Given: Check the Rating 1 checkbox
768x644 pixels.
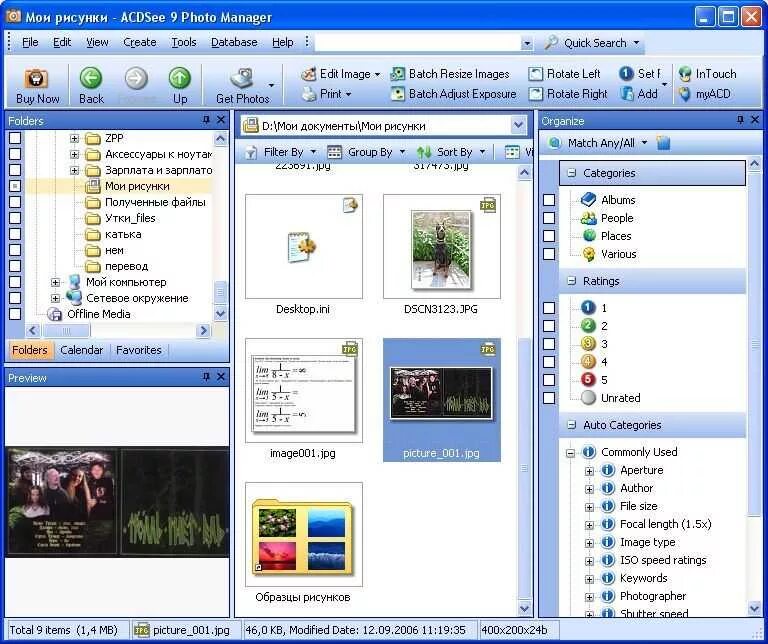Looking at the screenshot, I should pos(549,308).
